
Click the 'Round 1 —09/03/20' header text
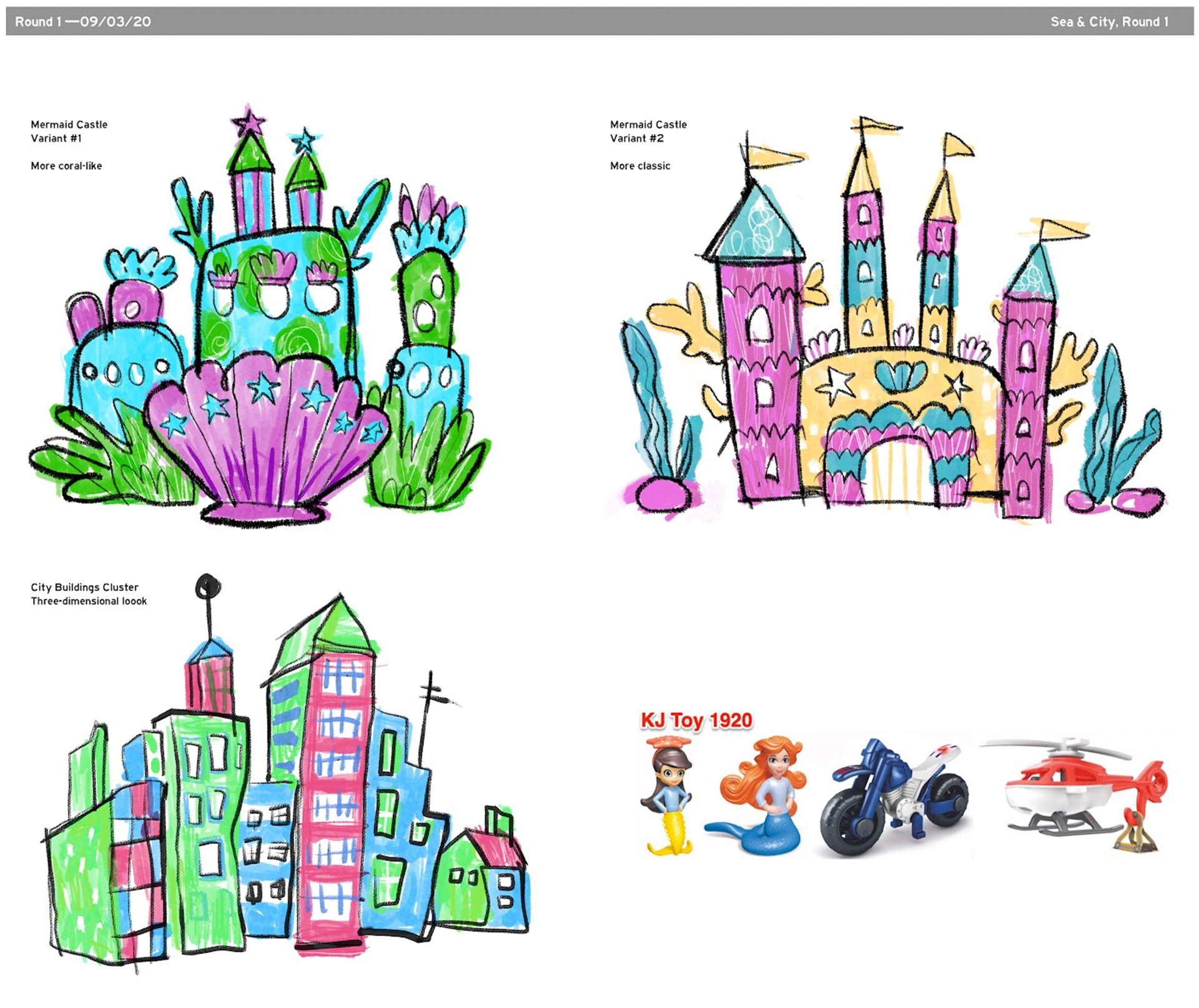tap(83, 22)
